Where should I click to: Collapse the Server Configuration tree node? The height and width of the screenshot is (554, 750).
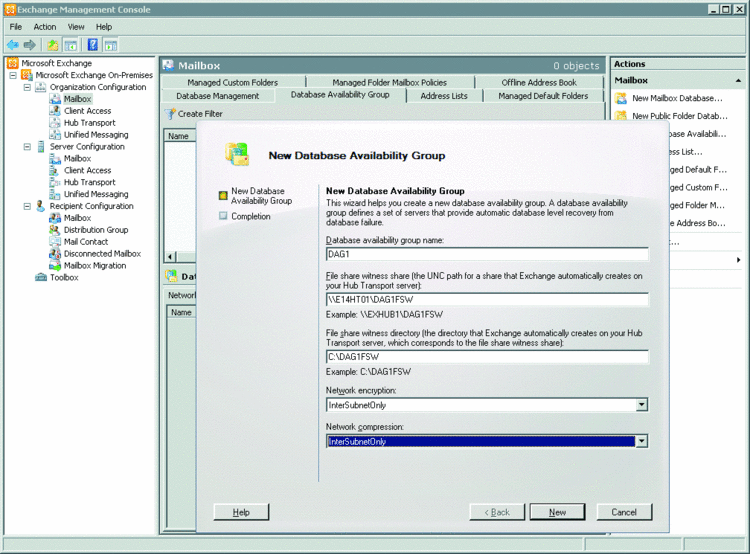click(27, 146)
